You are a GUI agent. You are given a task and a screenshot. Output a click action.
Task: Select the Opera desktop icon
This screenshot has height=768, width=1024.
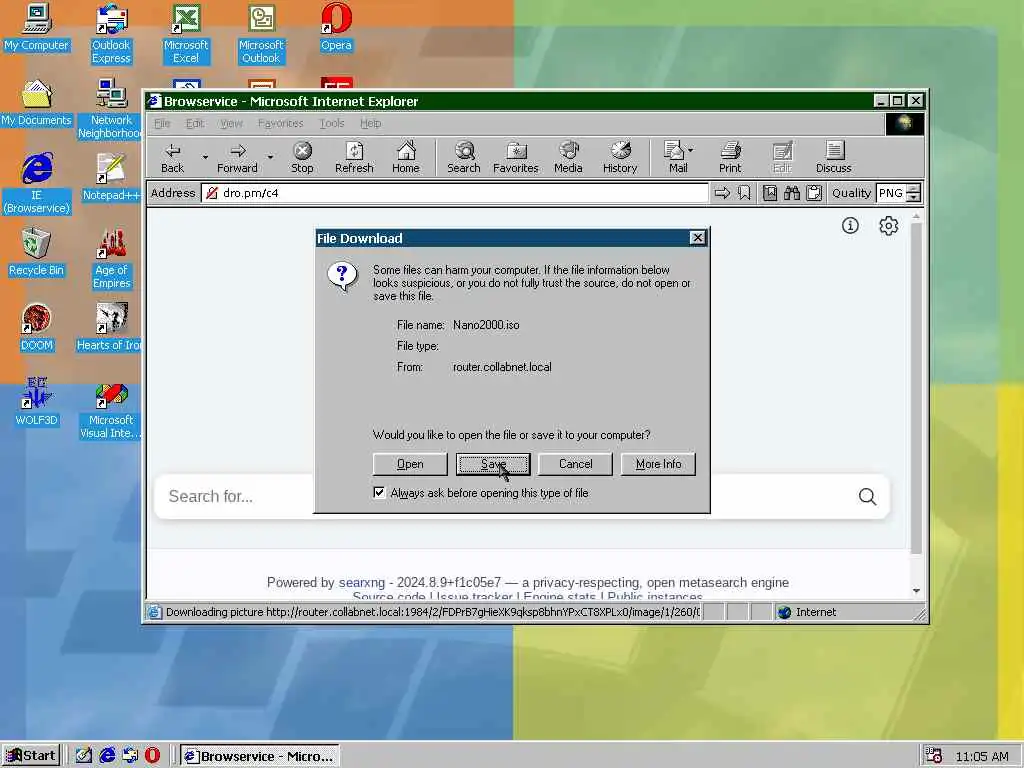tap(336, 27)
